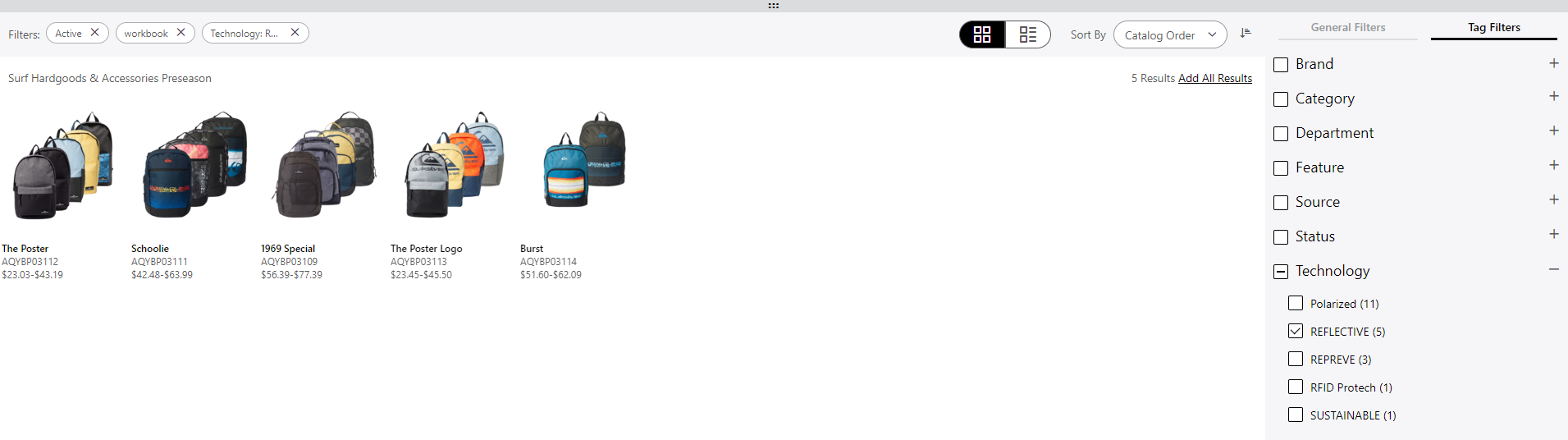Open the General Filters tab
The image size is (1568, 440).
1347,27
